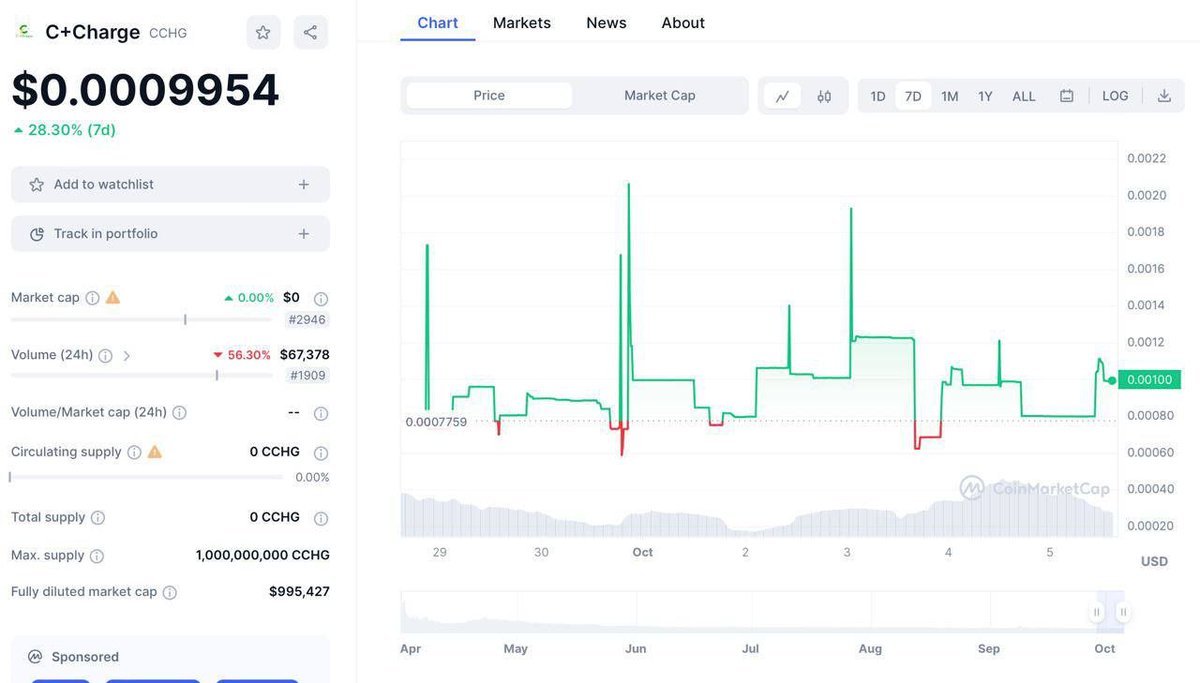Click Max. supply info icon
Screen dimensions: 1200x683
pos(96,556)
